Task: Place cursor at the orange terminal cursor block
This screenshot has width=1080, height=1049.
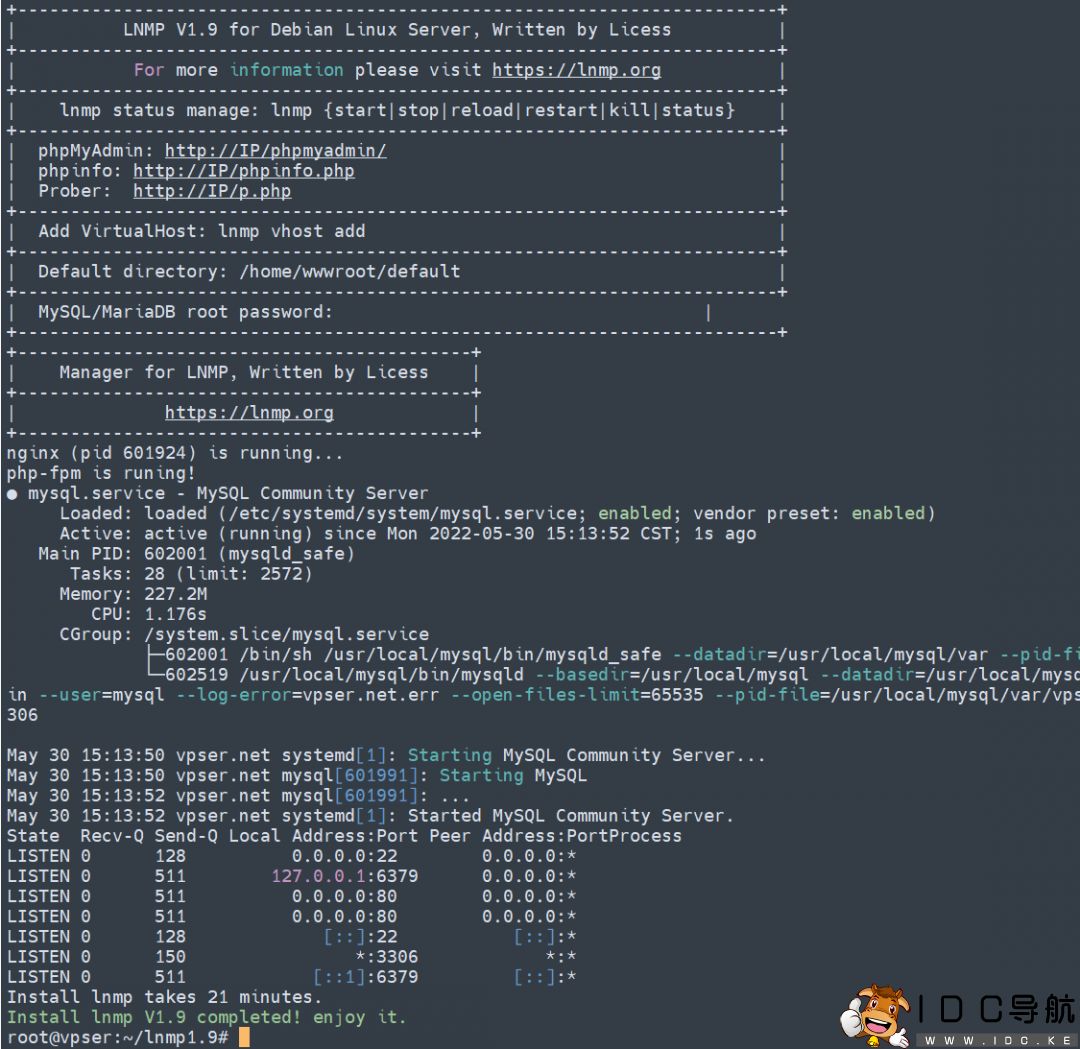Action: tap(244, 1038)
